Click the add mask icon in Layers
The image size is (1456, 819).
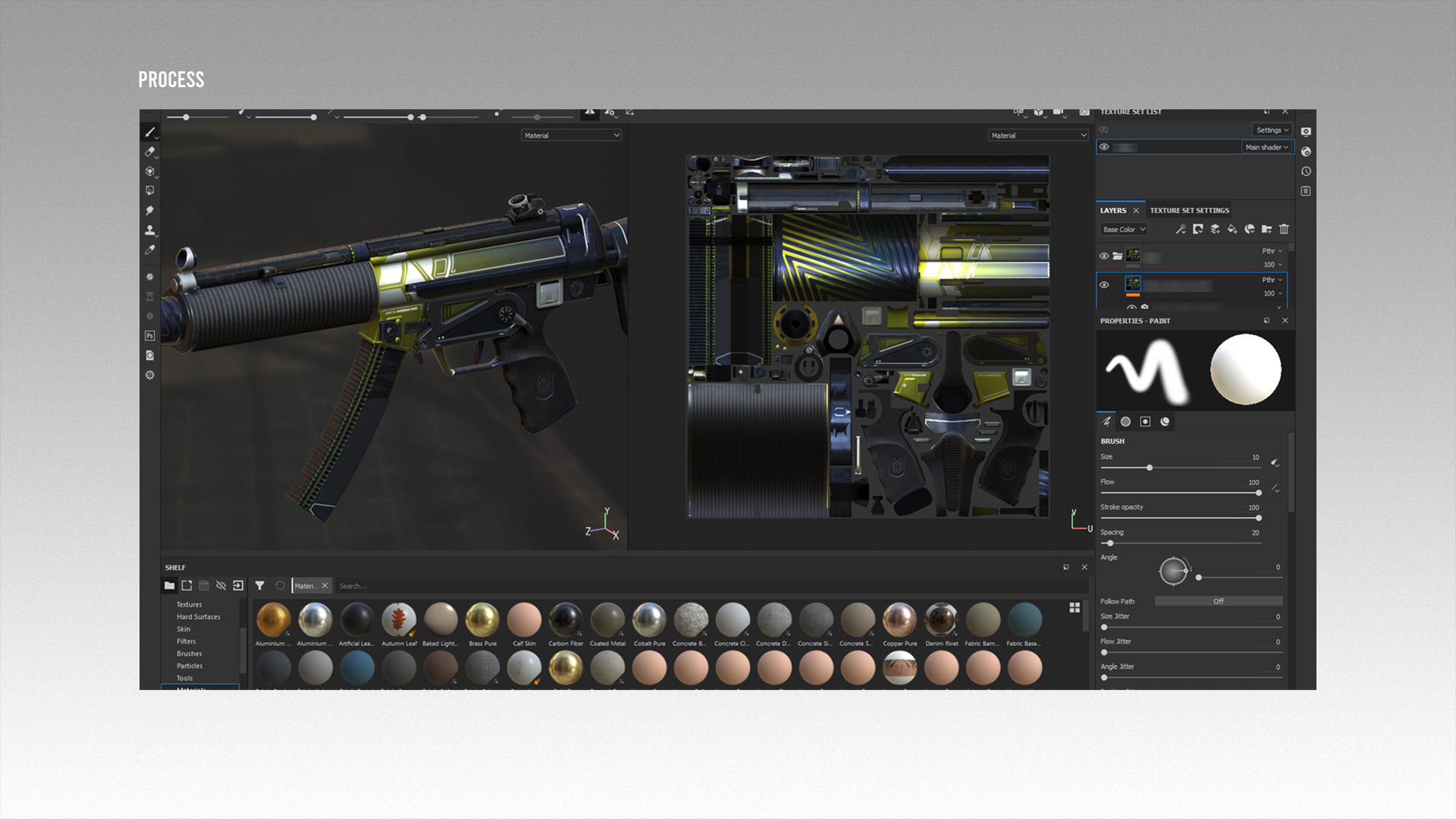pyautogui.click(x=1198, y=229)
